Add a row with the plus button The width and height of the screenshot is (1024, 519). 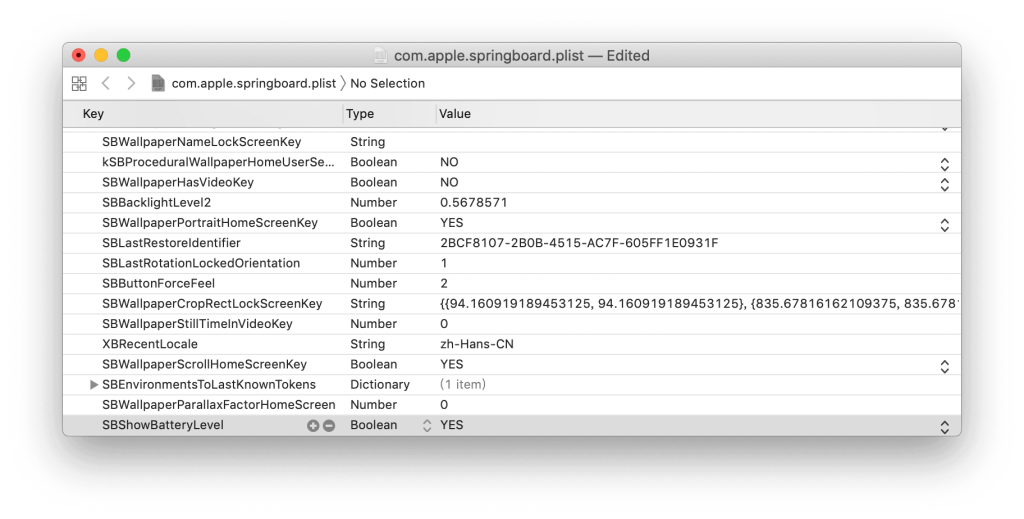click(x=313, y=426)
